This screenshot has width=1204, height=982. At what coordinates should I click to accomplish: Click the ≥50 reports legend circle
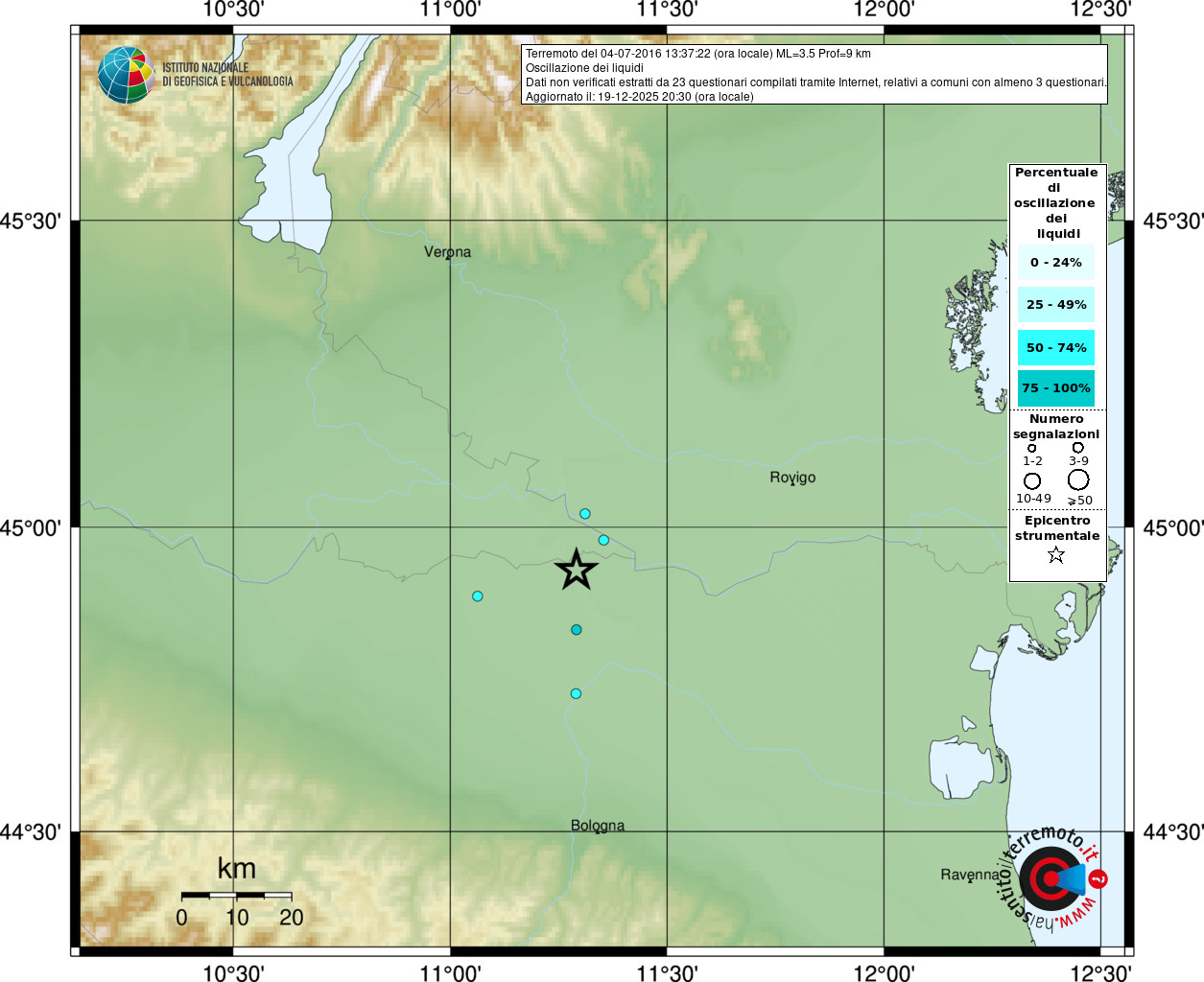point(1078,479)
